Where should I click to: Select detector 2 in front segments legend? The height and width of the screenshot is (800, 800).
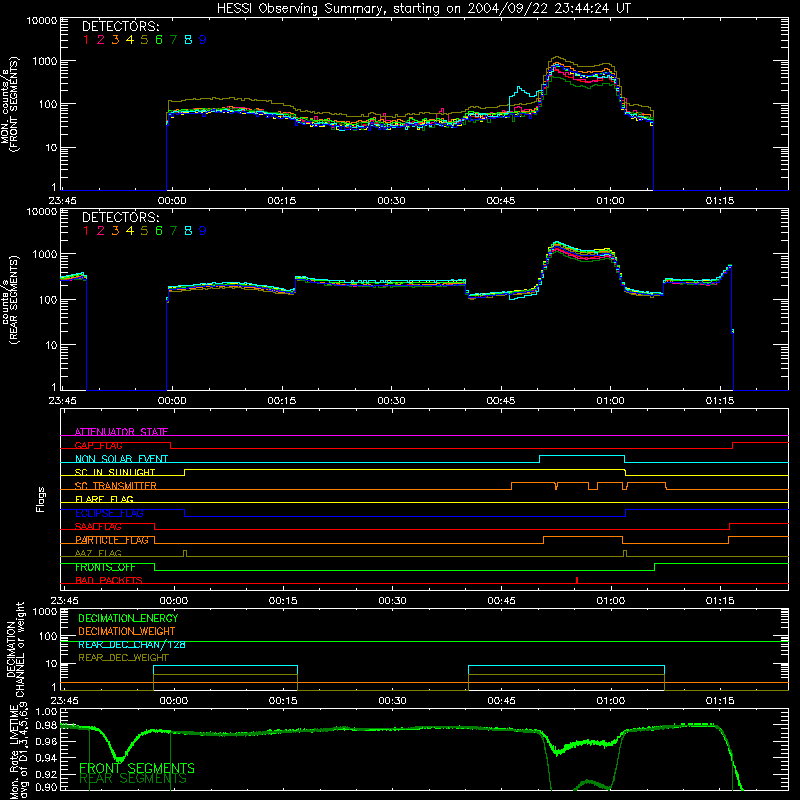101,40
